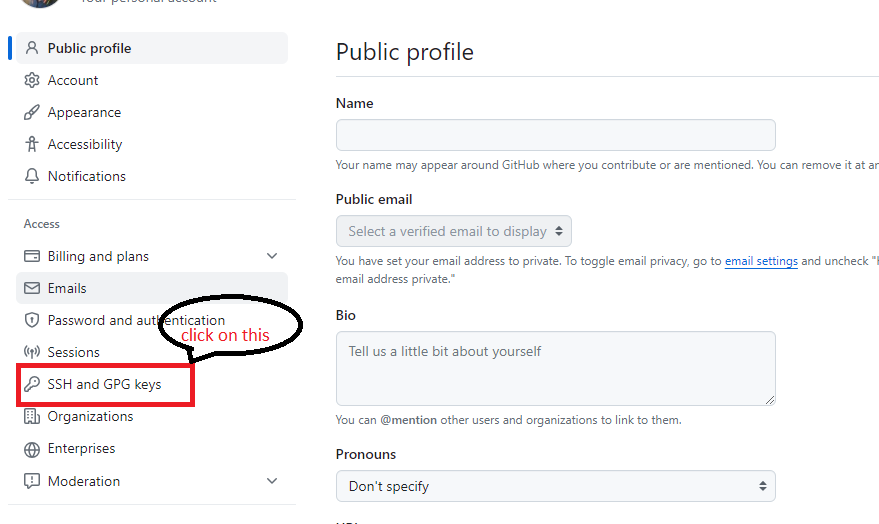Open the Pronouns dropdown

(x=556, y=486)
